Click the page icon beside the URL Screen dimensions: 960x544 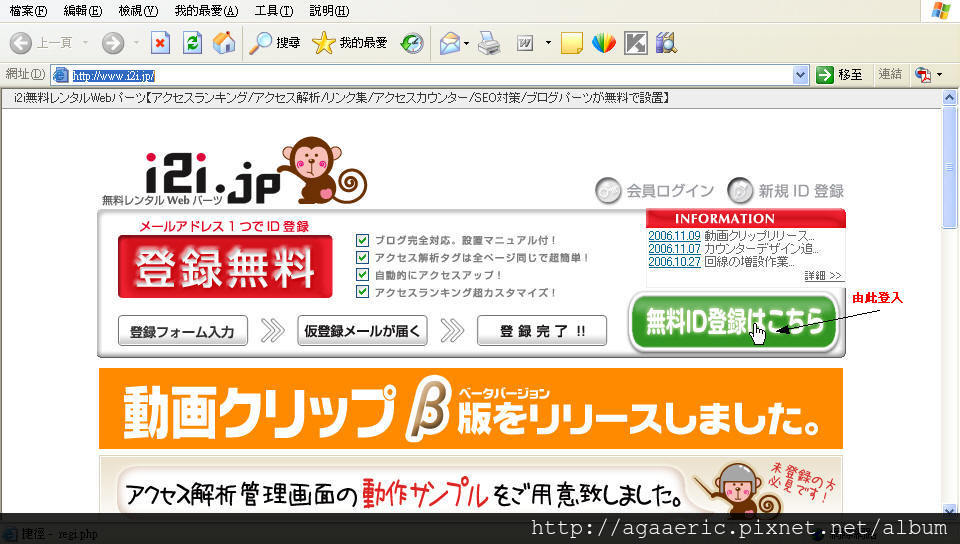tap(60, 75)
